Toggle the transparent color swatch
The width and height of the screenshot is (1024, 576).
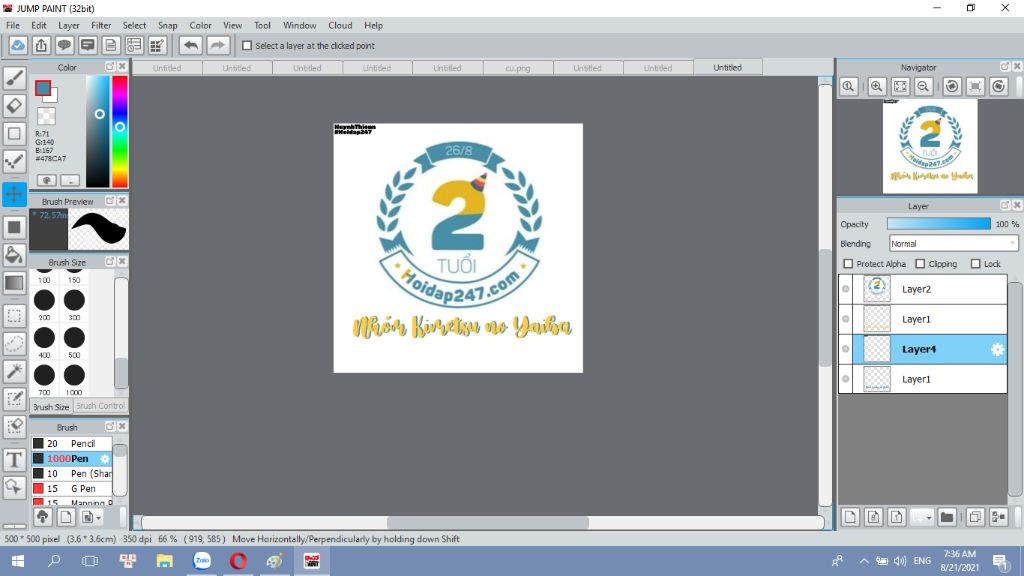pos(46,116)
